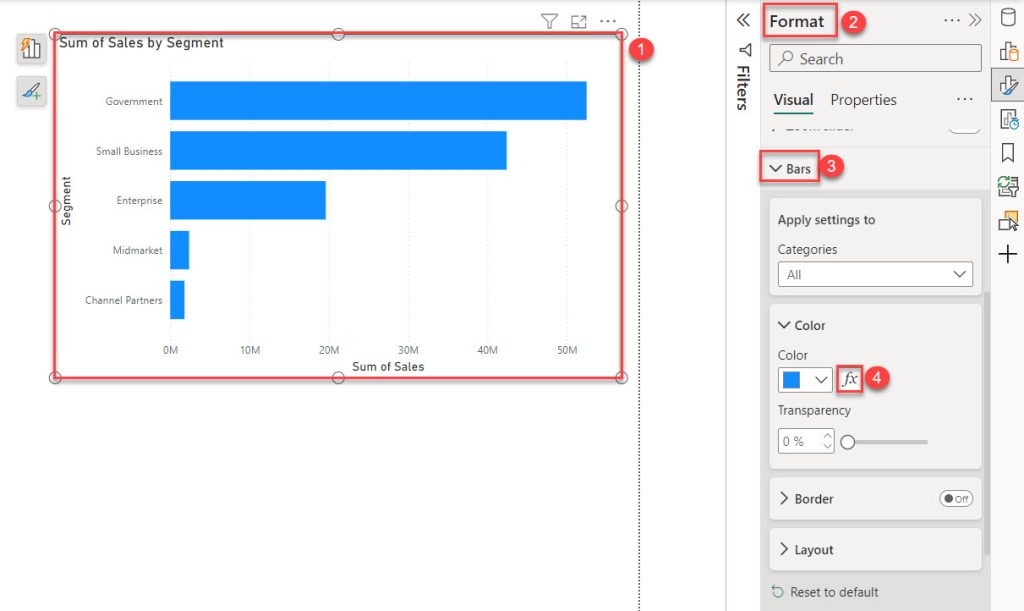Select the Format visual paintbrush icon
The width and height of the screenshot is (1024, 611).
(1010, 86)
